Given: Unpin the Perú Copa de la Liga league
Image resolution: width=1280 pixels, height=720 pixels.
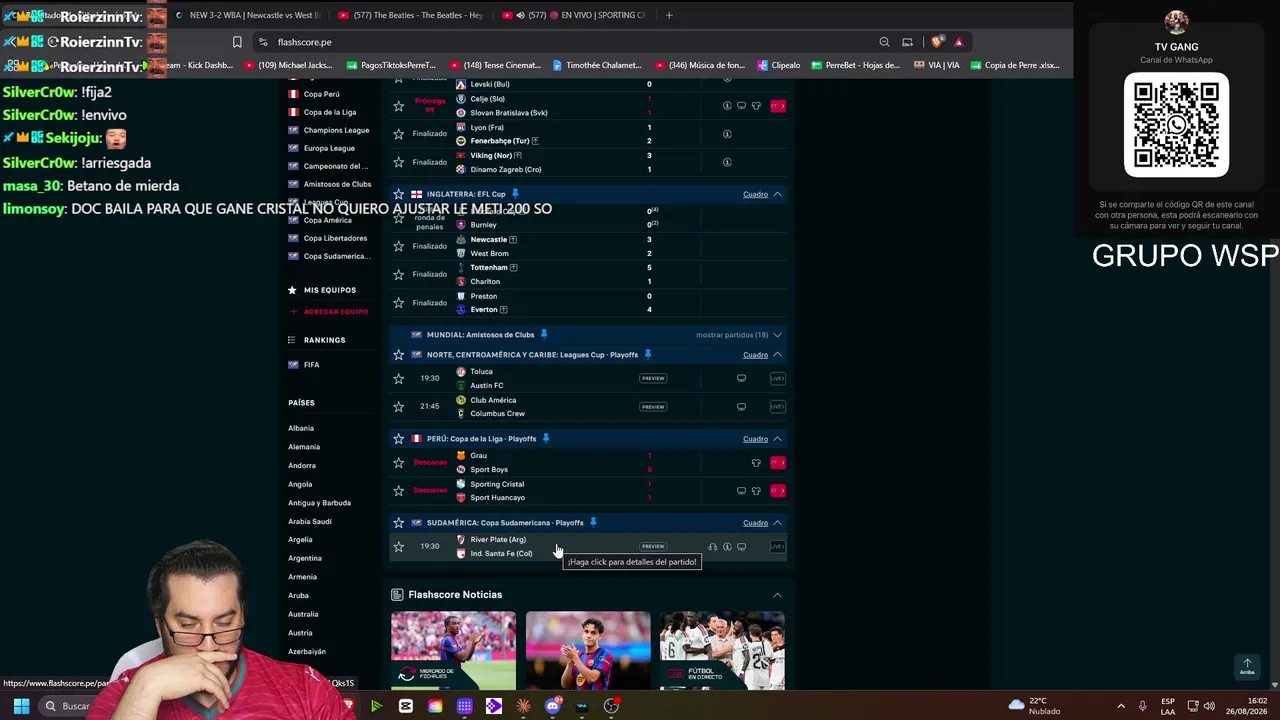Looking at the screenshot, I should [546, 439].
